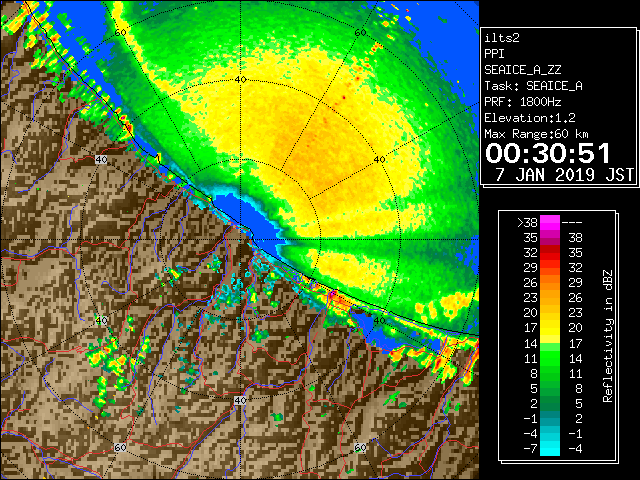
Task: Click the 'Reflectivity in dBZ' legend title
Action: [608, 336]
